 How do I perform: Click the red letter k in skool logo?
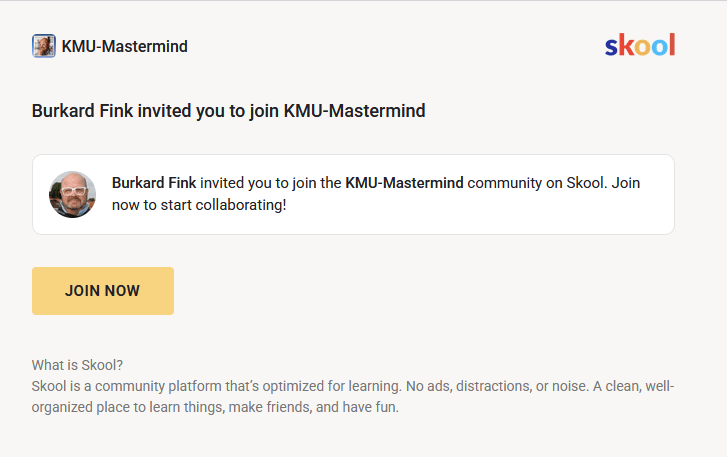pyautogui.click(x=626, y=45)
